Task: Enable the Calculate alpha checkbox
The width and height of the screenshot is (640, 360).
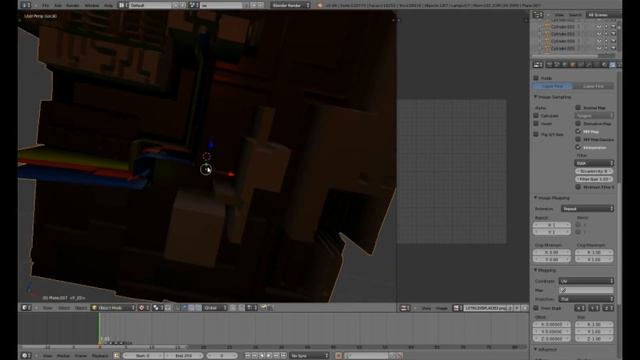Action: 536,116
